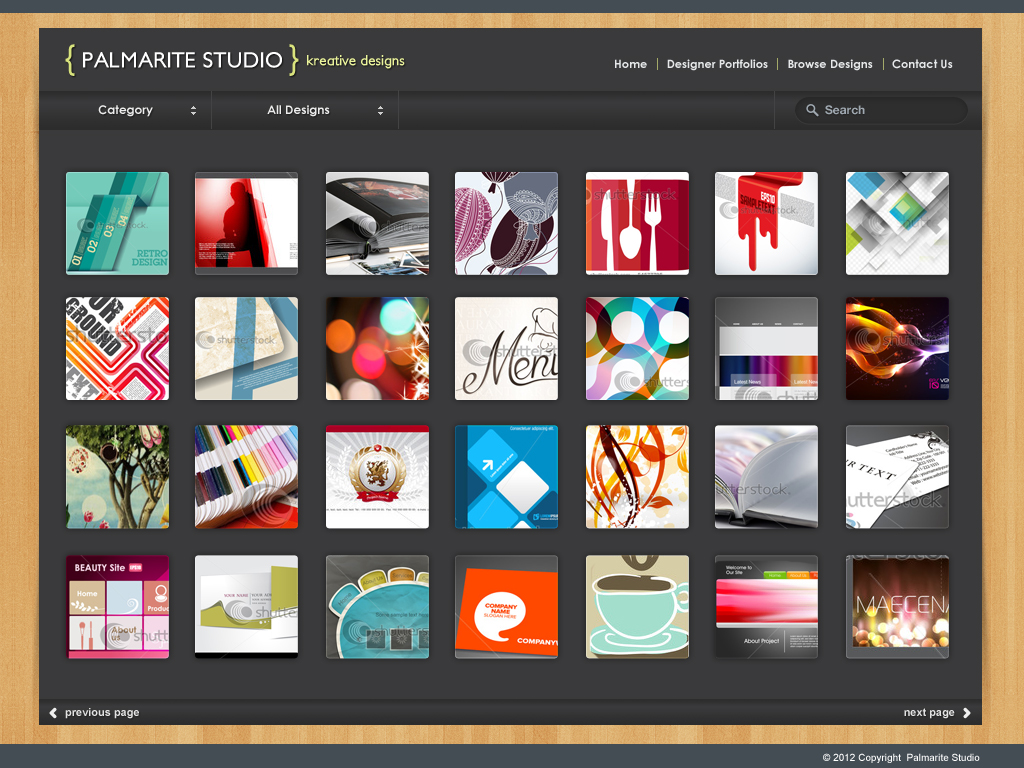Viewport: 1024px width, 768px height.
Task: Open the beige blue business card thumbnail
Action: click(246, 349)
